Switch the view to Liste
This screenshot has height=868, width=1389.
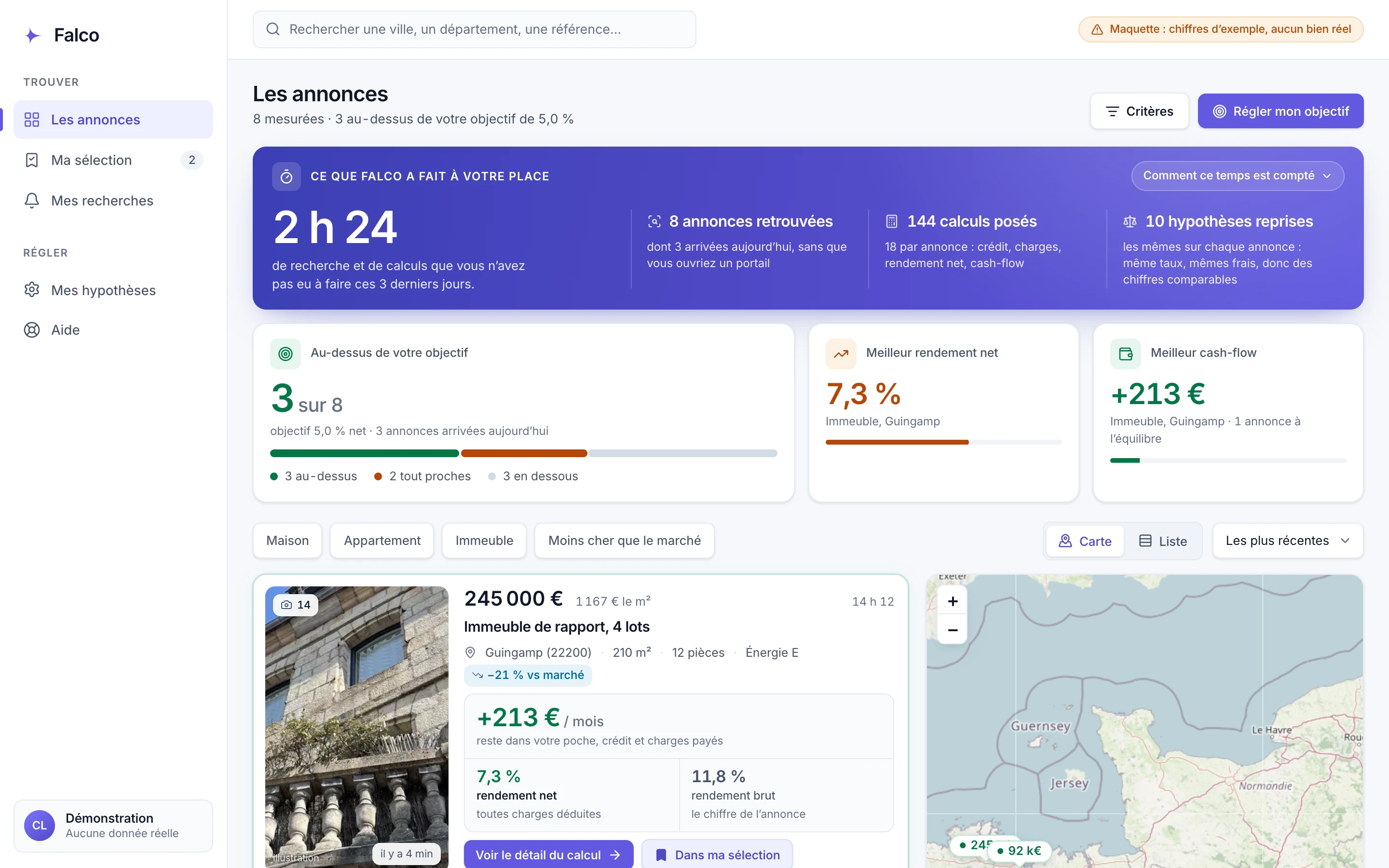tap(1163, 542)
